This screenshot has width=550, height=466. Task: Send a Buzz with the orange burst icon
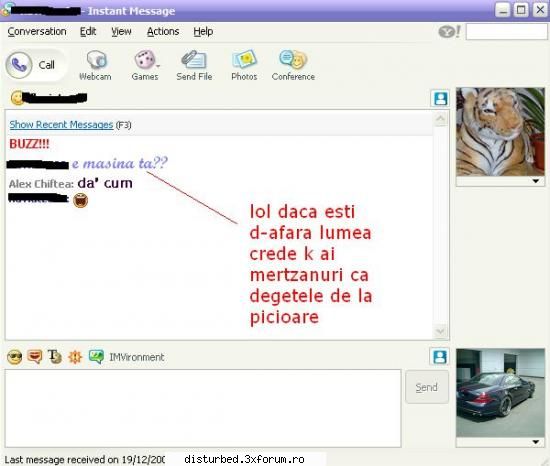75,357
